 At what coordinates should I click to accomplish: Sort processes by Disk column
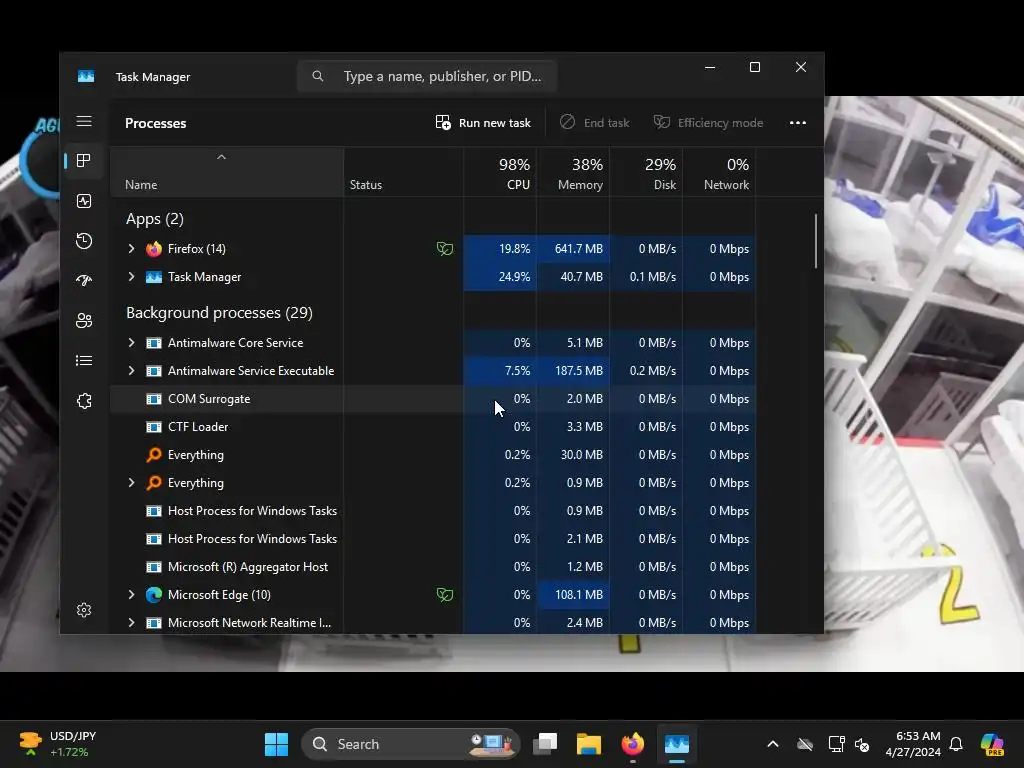coord(646,173)
